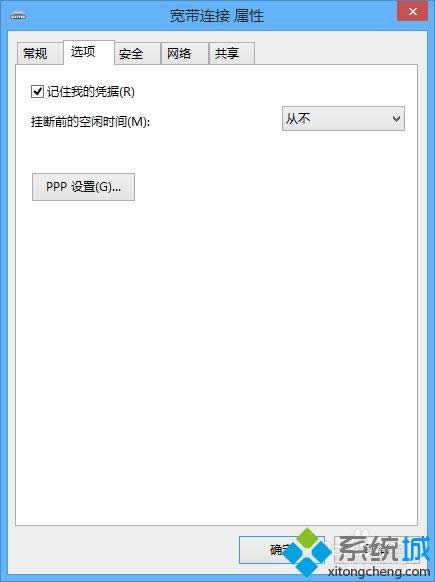Select the 选项 tab
The width and height of the screenshot is (435, 582).
(89, 52)
